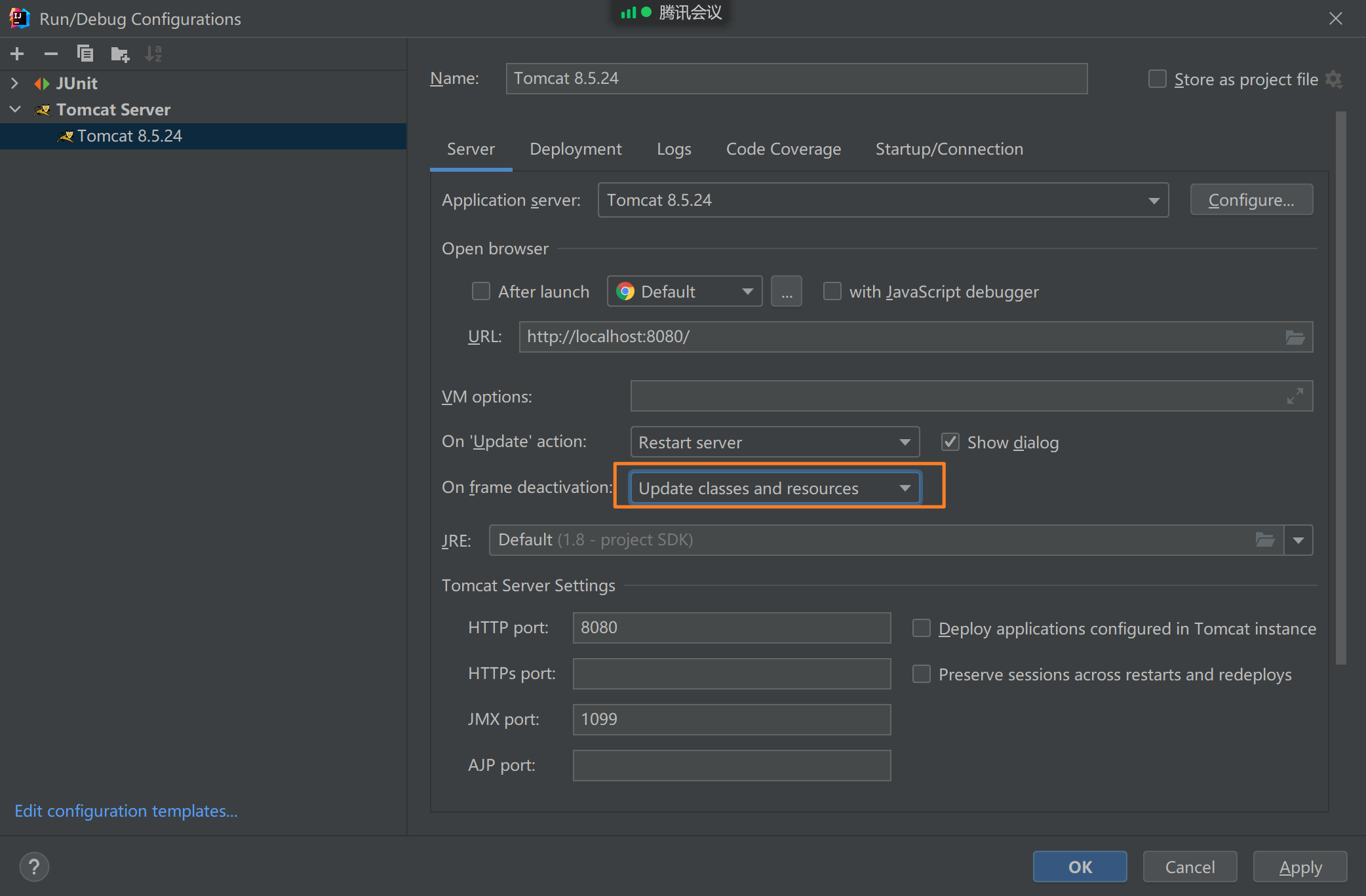Browse URL with folder icon
1366x896 pixels.
pyautogui.click(x=1295, y=338)
